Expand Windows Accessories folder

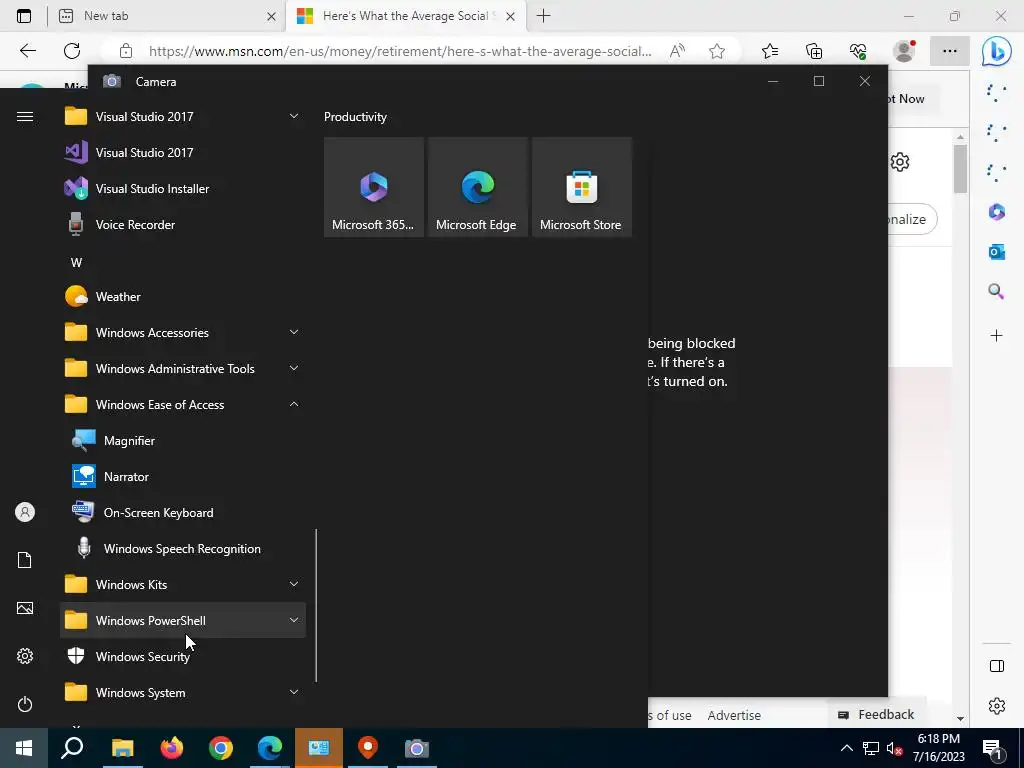click(183, 332)
